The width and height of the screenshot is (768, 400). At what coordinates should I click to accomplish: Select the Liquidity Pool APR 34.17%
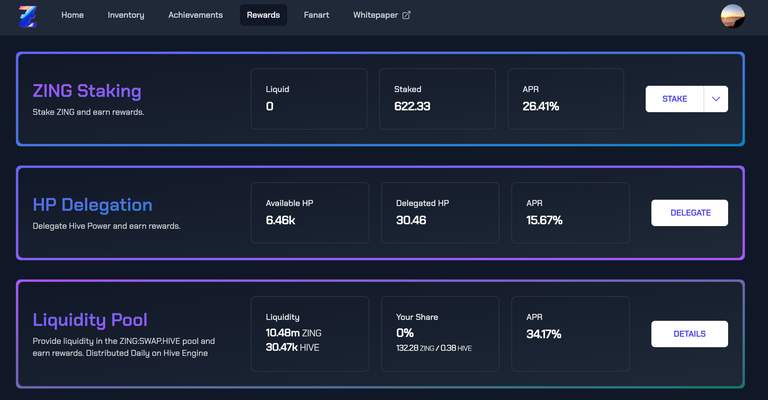point(544,334)
